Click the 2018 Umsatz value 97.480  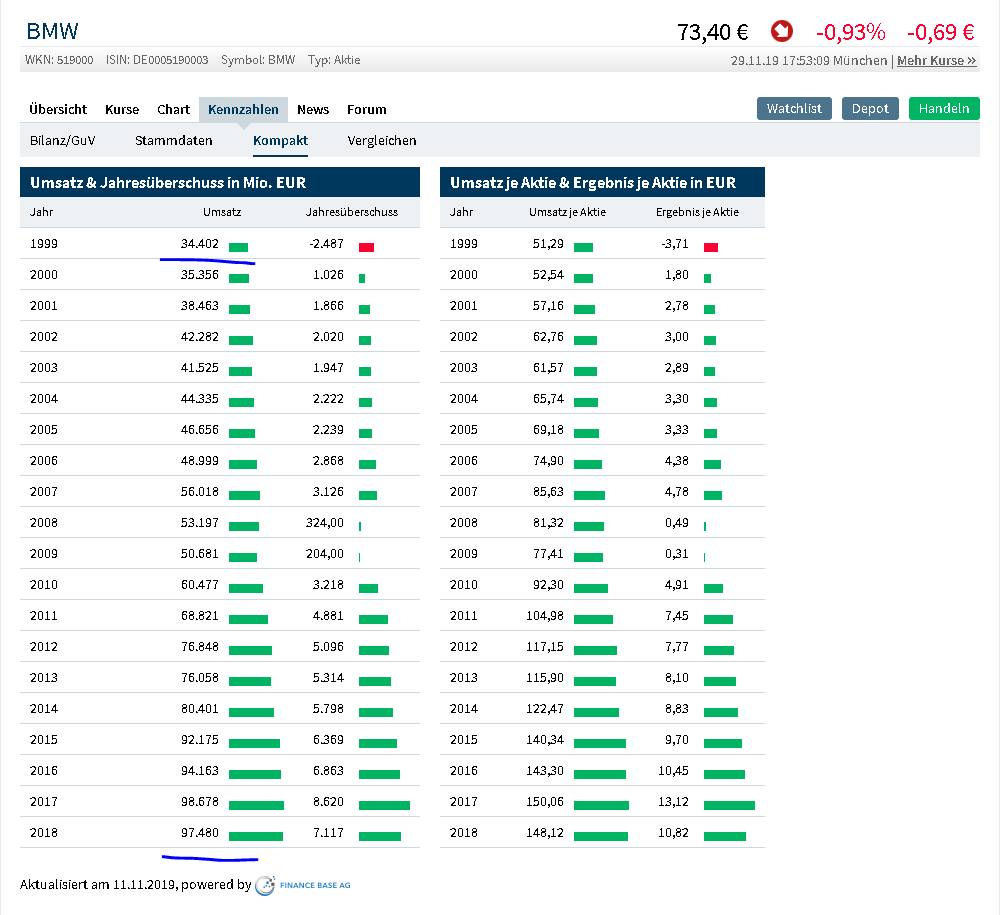[199, 833]
